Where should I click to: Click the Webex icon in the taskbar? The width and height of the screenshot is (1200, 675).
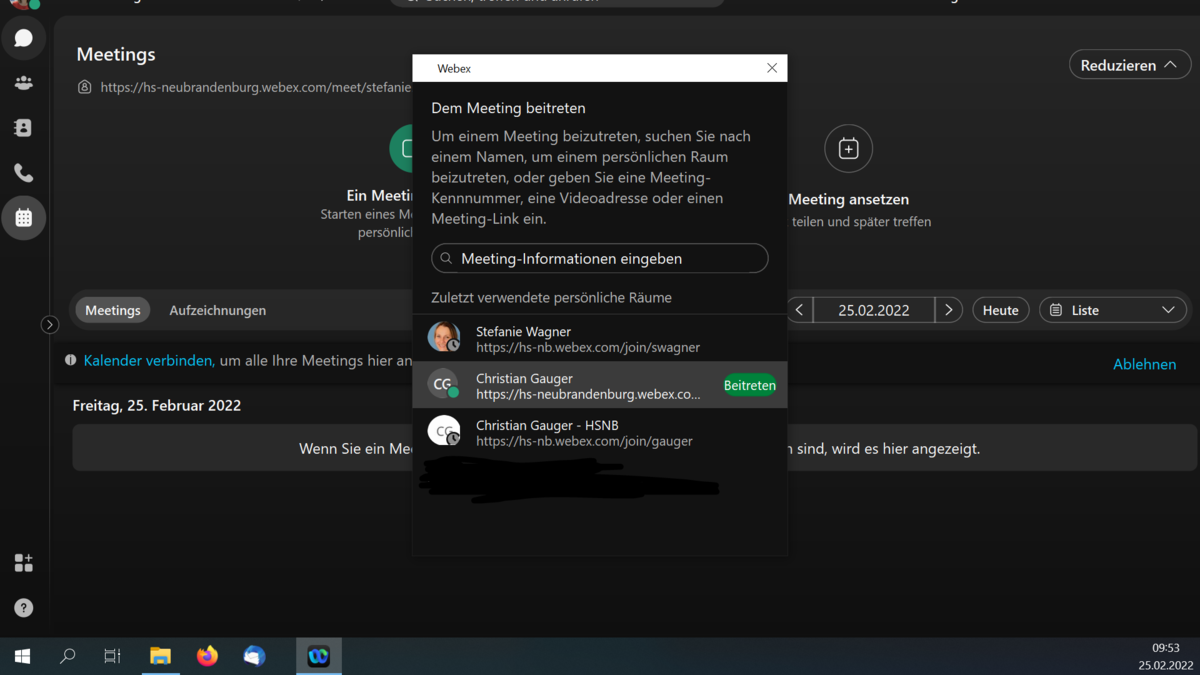point(319,656)
